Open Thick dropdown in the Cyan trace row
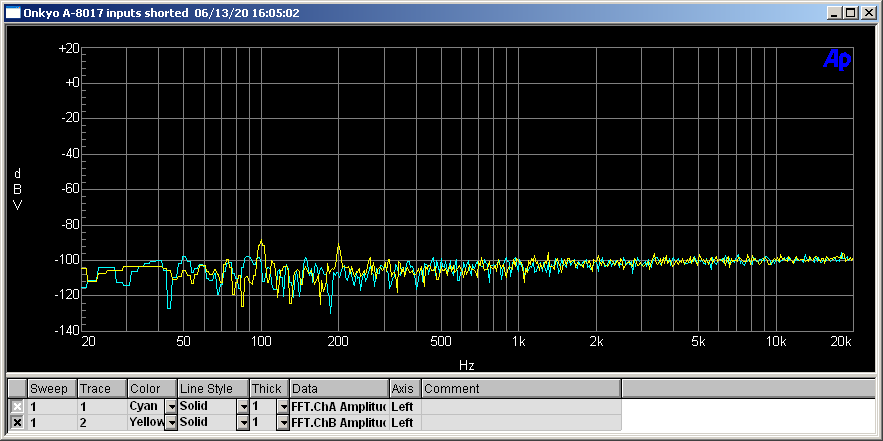Image resolution: width=883 pixels, height=441 pixels. (x=283, y=406)
